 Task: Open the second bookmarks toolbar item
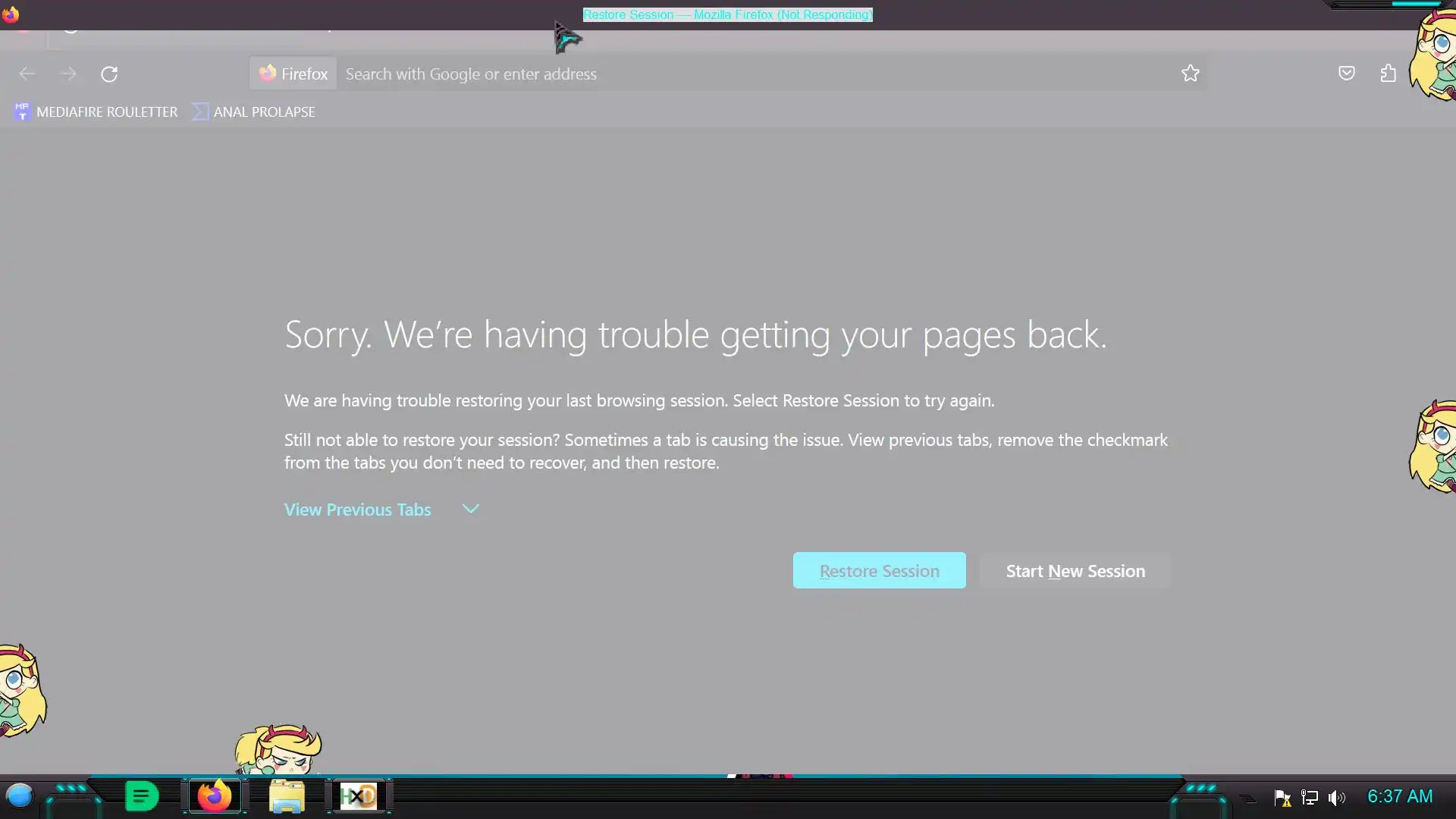tap(254, 111)
